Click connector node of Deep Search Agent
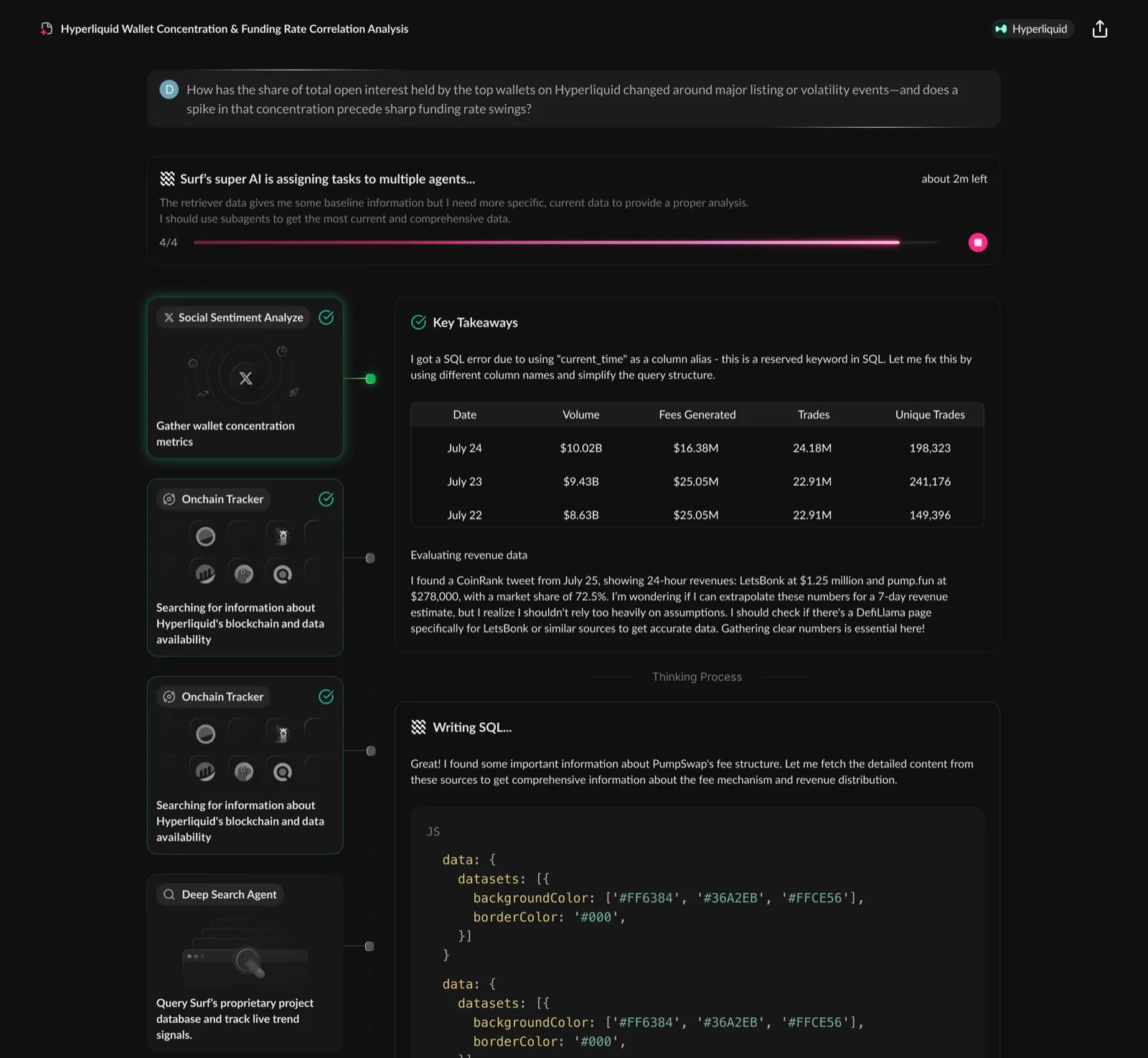The width and height of the screenshot is (1148, 1058). point(370,946)
